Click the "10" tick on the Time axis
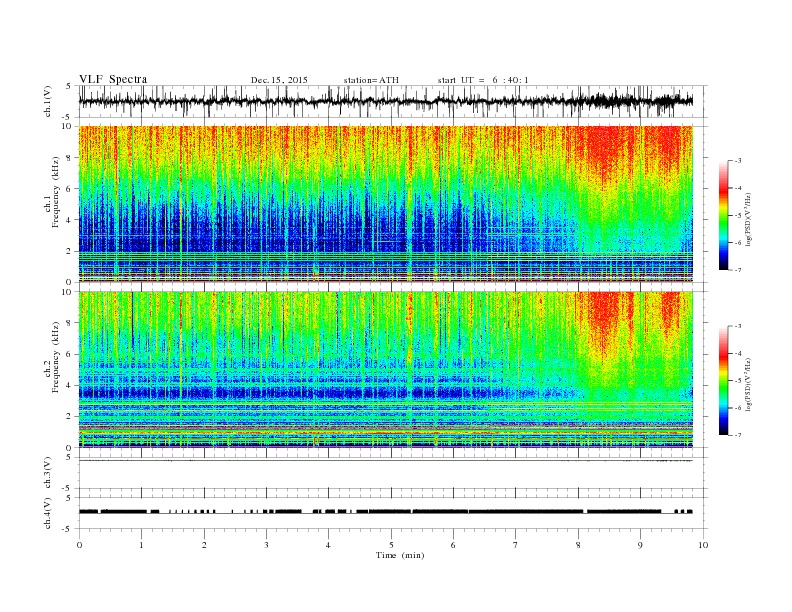The height and width of the screenshot is (612, 792). coord(703,545)
